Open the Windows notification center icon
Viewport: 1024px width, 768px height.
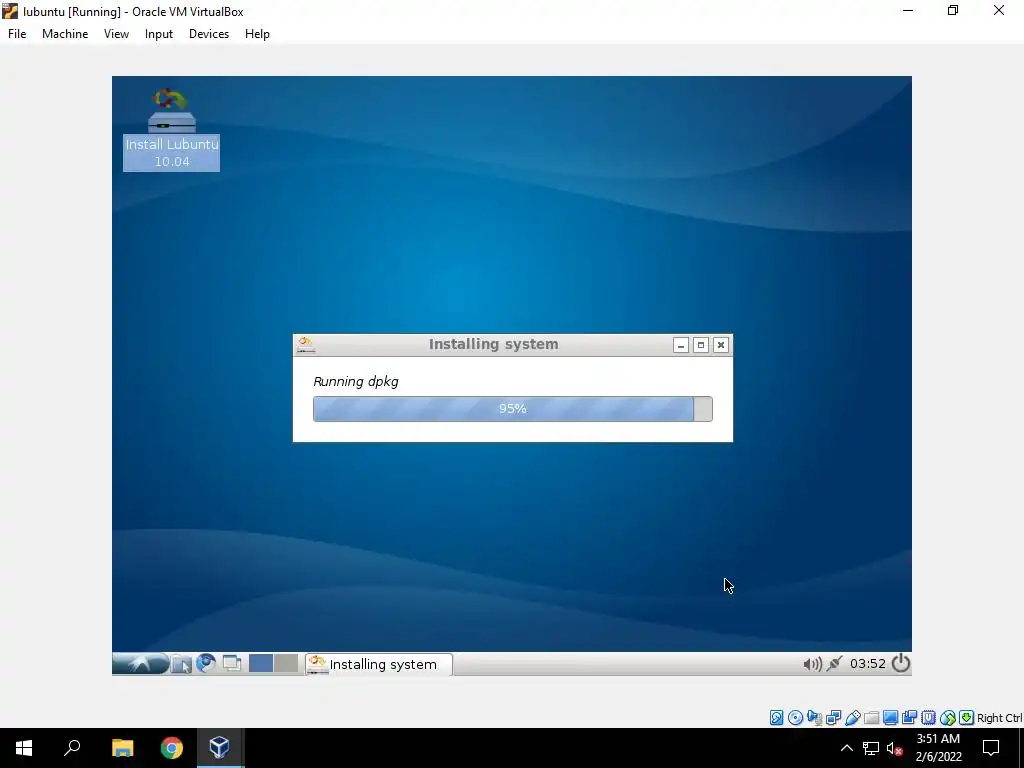pos(991,748)
